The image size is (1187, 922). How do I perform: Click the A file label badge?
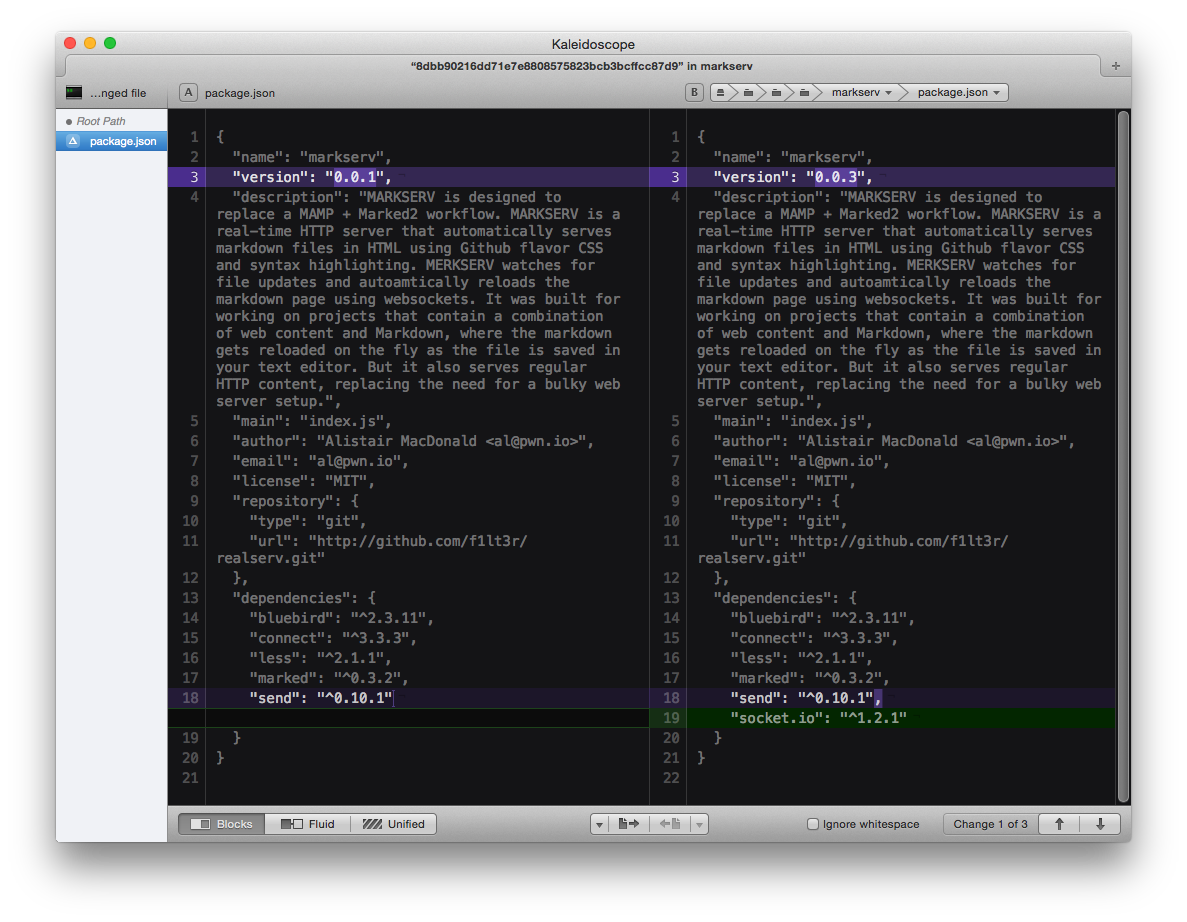coord(188,92)
